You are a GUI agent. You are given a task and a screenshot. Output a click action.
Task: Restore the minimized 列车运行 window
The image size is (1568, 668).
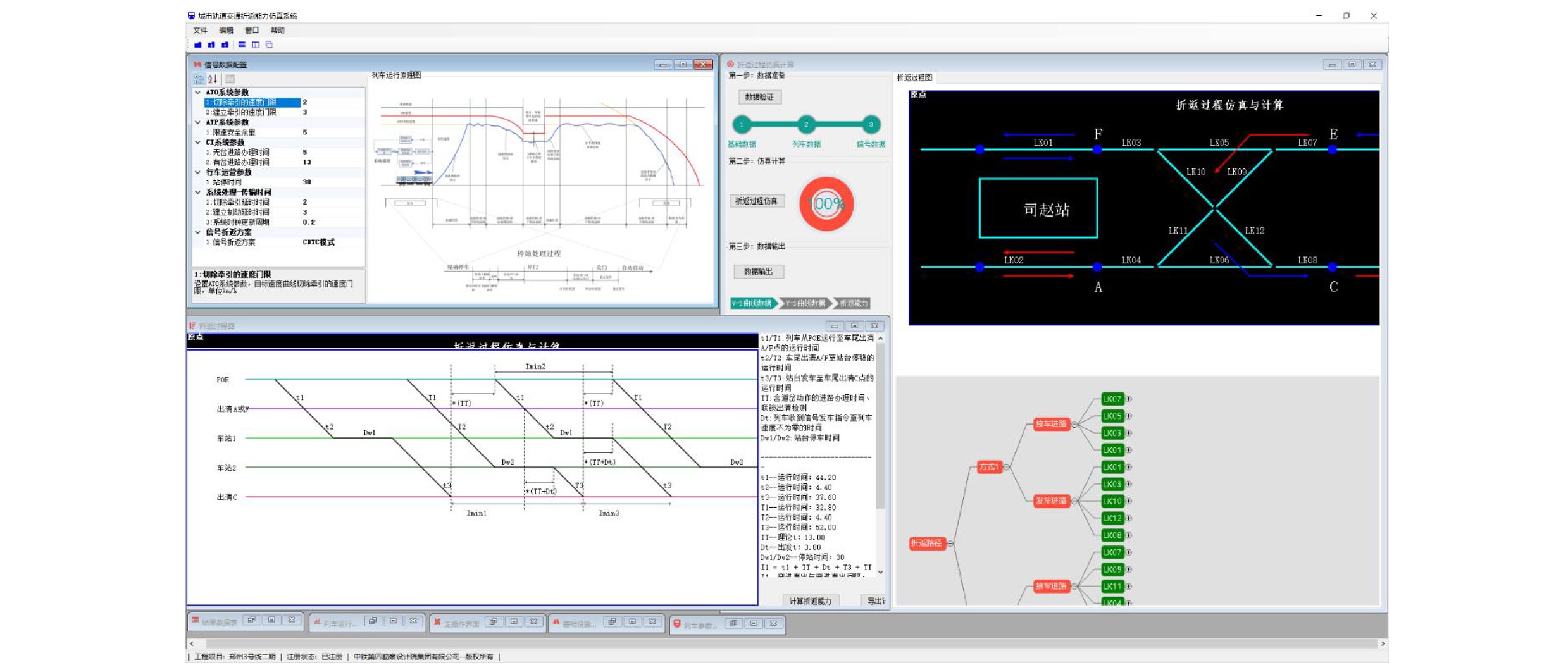(x=373, y=621)
